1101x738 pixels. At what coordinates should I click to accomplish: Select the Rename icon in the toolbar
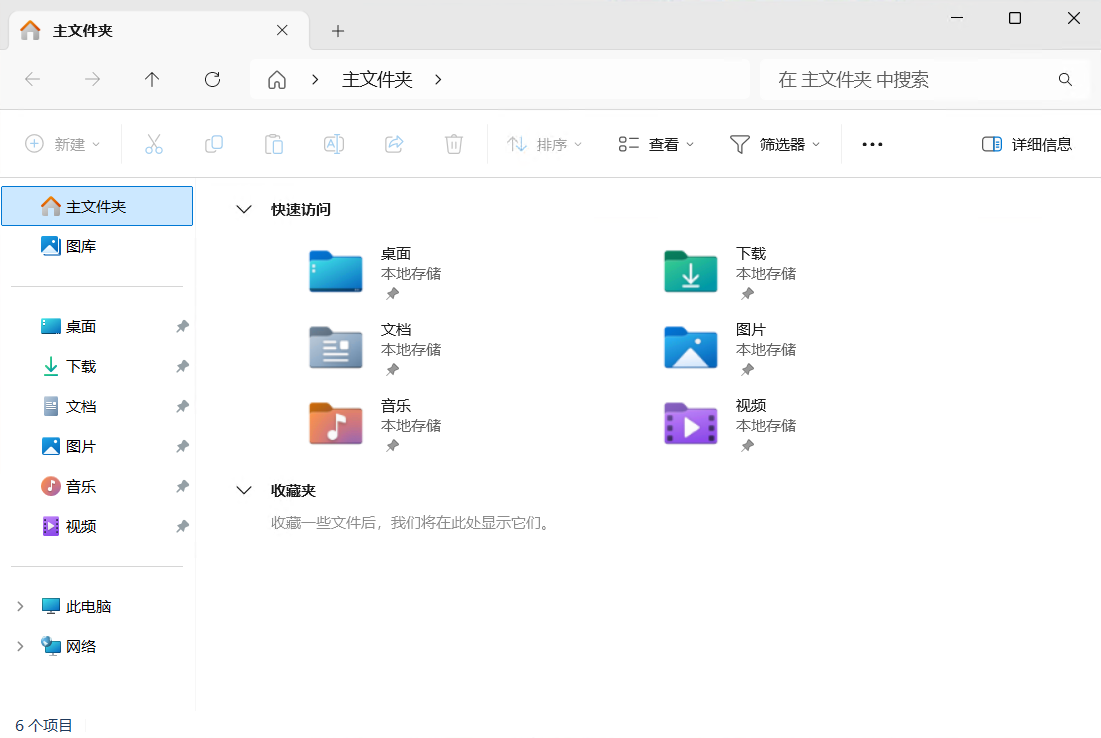tap(334, 144)
